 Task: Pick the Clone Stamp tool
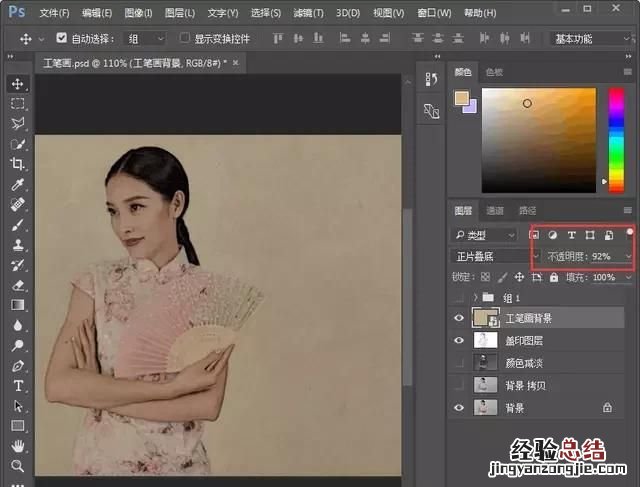[x=18, y=245]
